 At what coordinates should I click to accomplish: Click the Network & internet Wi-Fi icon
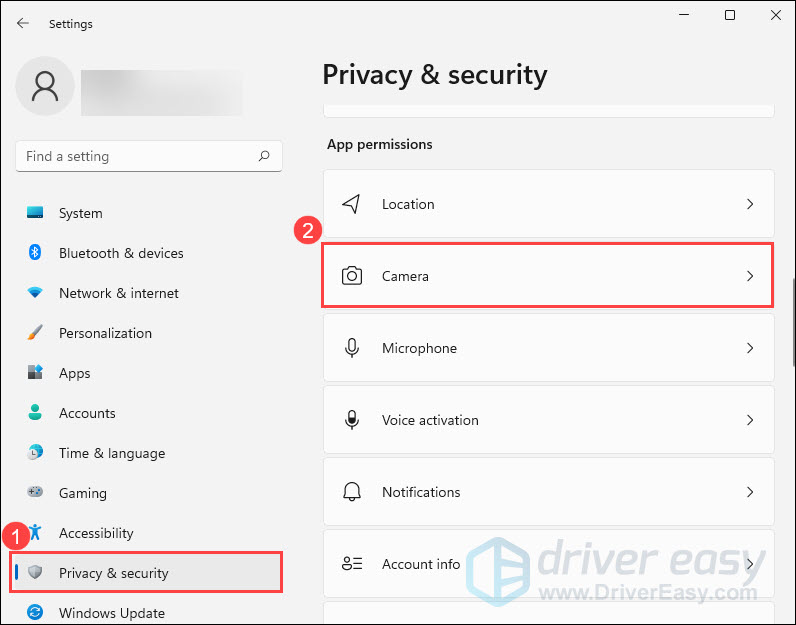pyautogui.click(x=36, y=293)
